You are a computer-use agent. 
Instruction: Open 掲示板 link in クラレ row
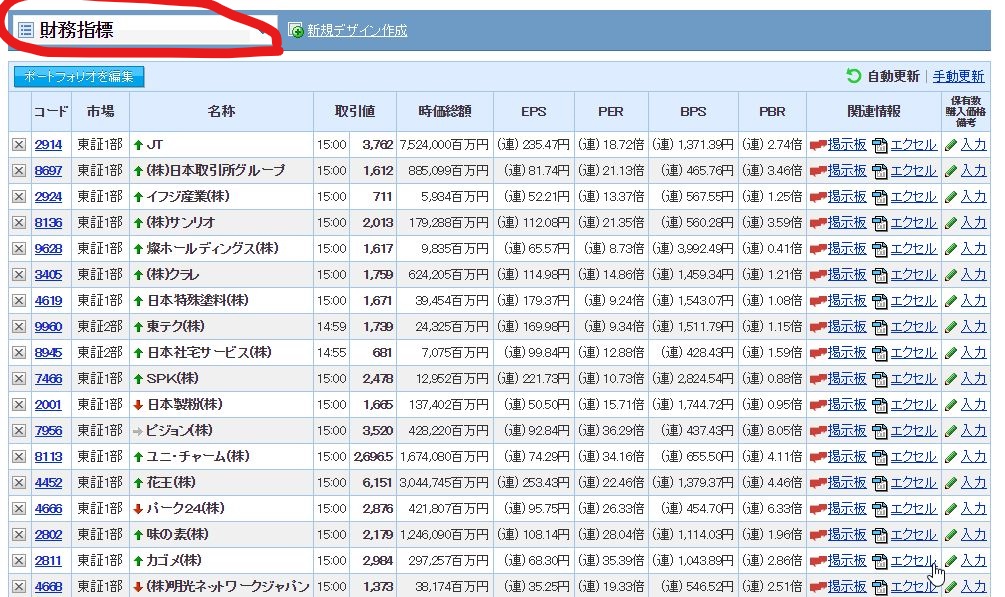[x=847, y=274]
